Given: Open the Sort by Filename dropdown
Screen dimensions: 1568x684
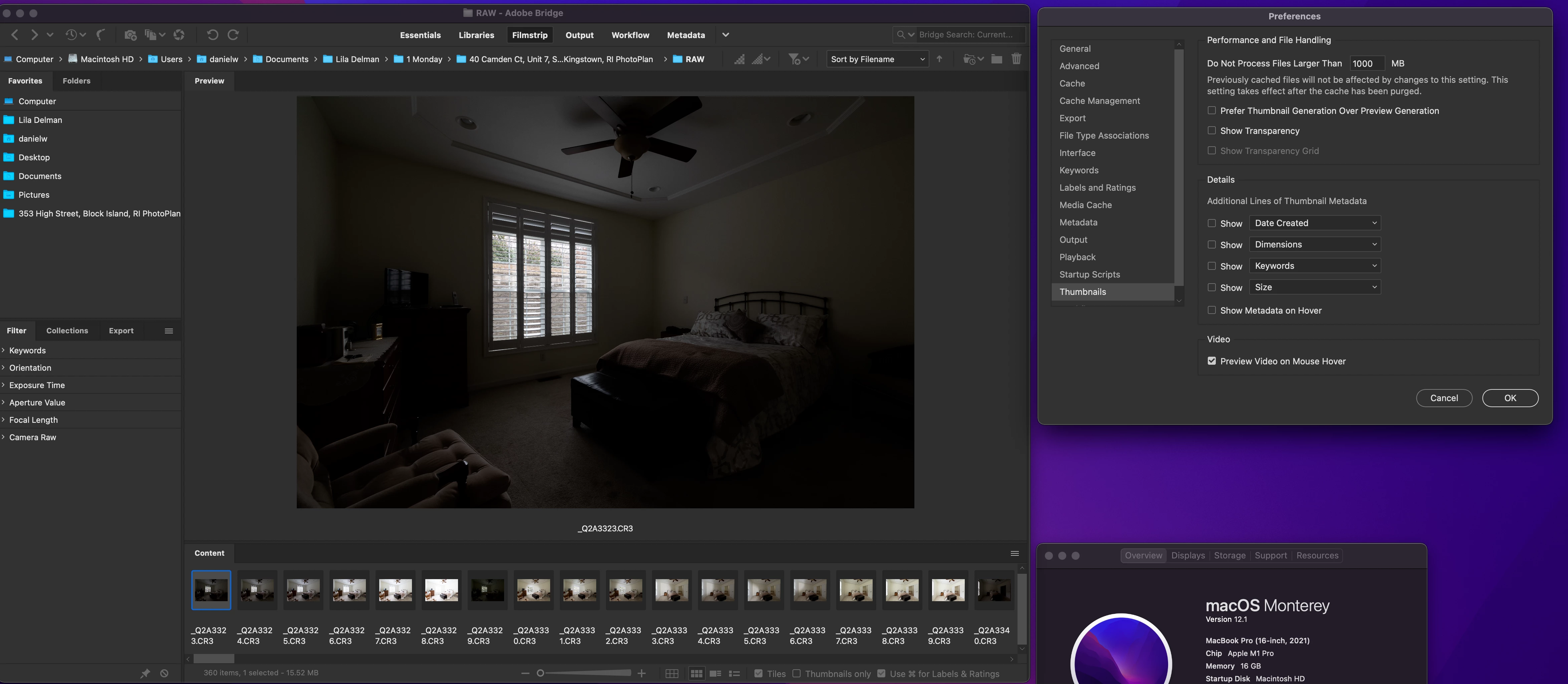Looking at the screenshot, I should click(877, 59).
